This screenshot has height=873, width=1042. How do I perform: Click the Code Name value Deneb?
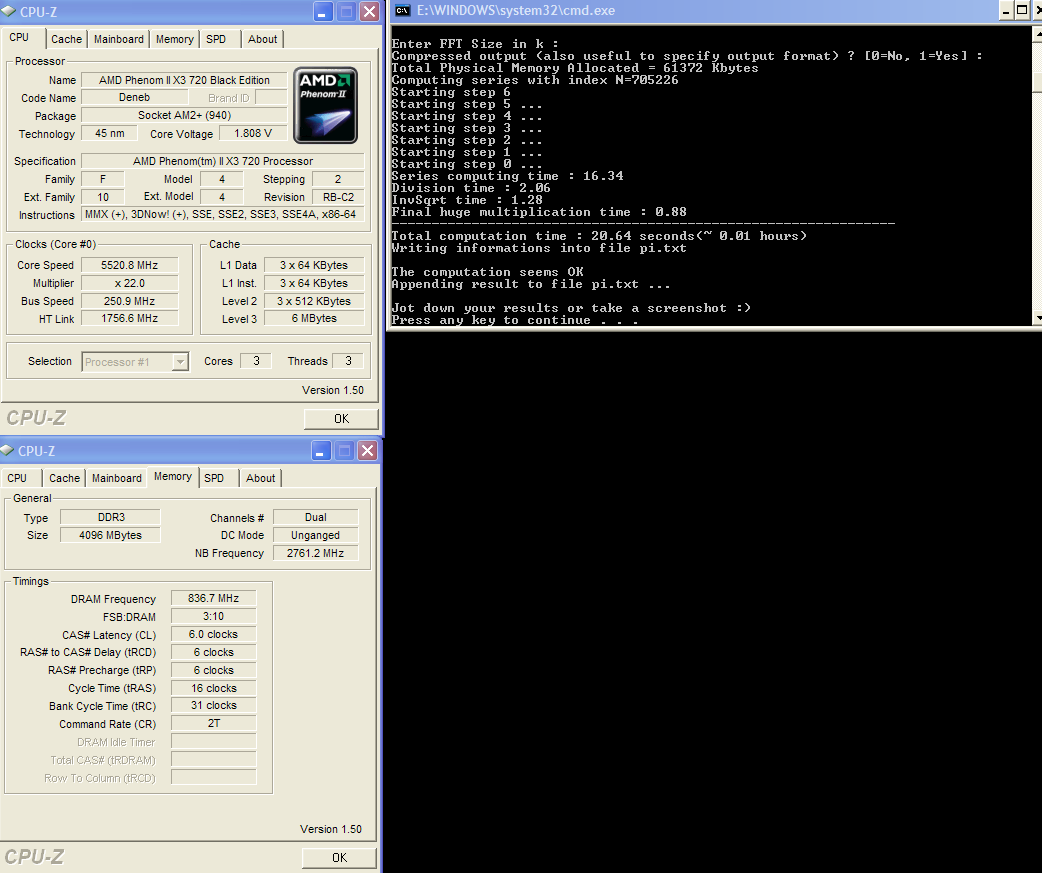[134, 98]
